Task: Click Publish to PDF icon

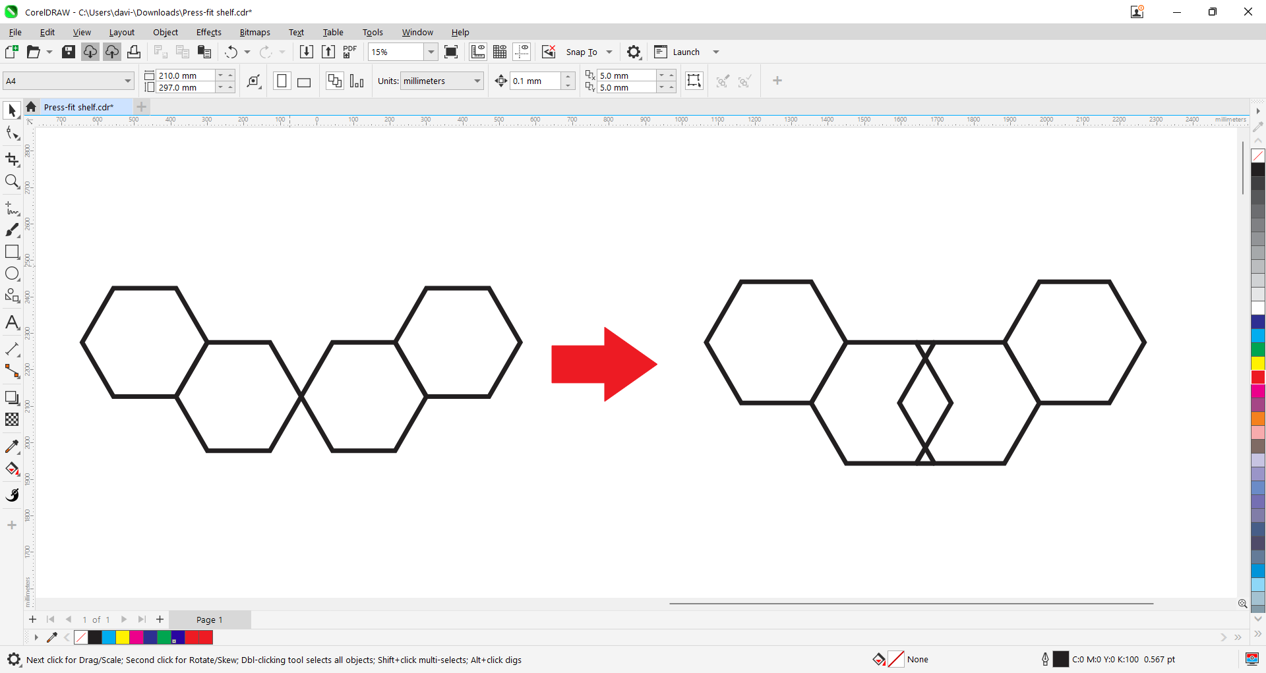Action: click(350, 52)
